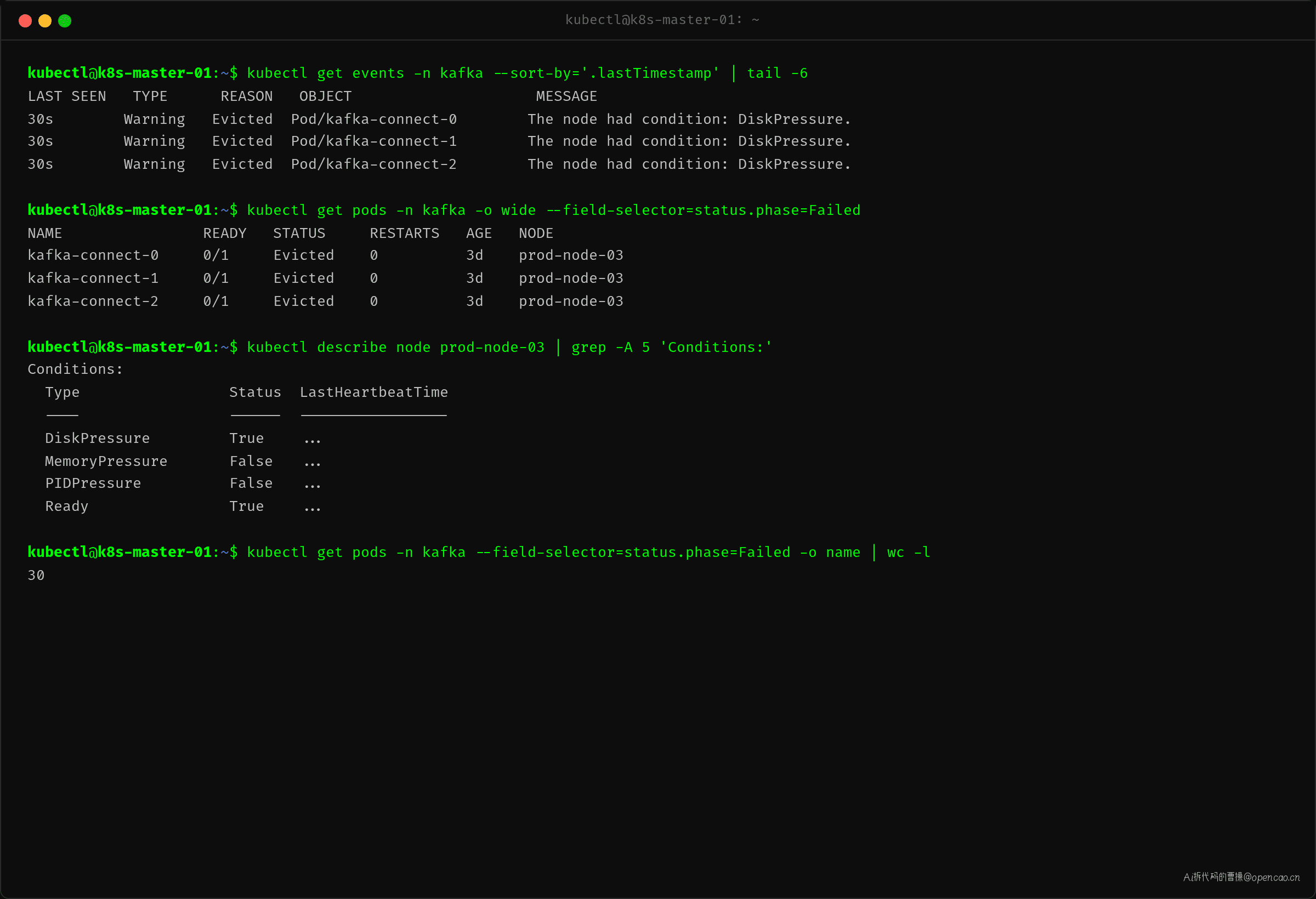This screenshot has width=1316, height=899.
Task: Click prod-node-03 in the kafka-connect-1 row
Action: tap(571, 278)
